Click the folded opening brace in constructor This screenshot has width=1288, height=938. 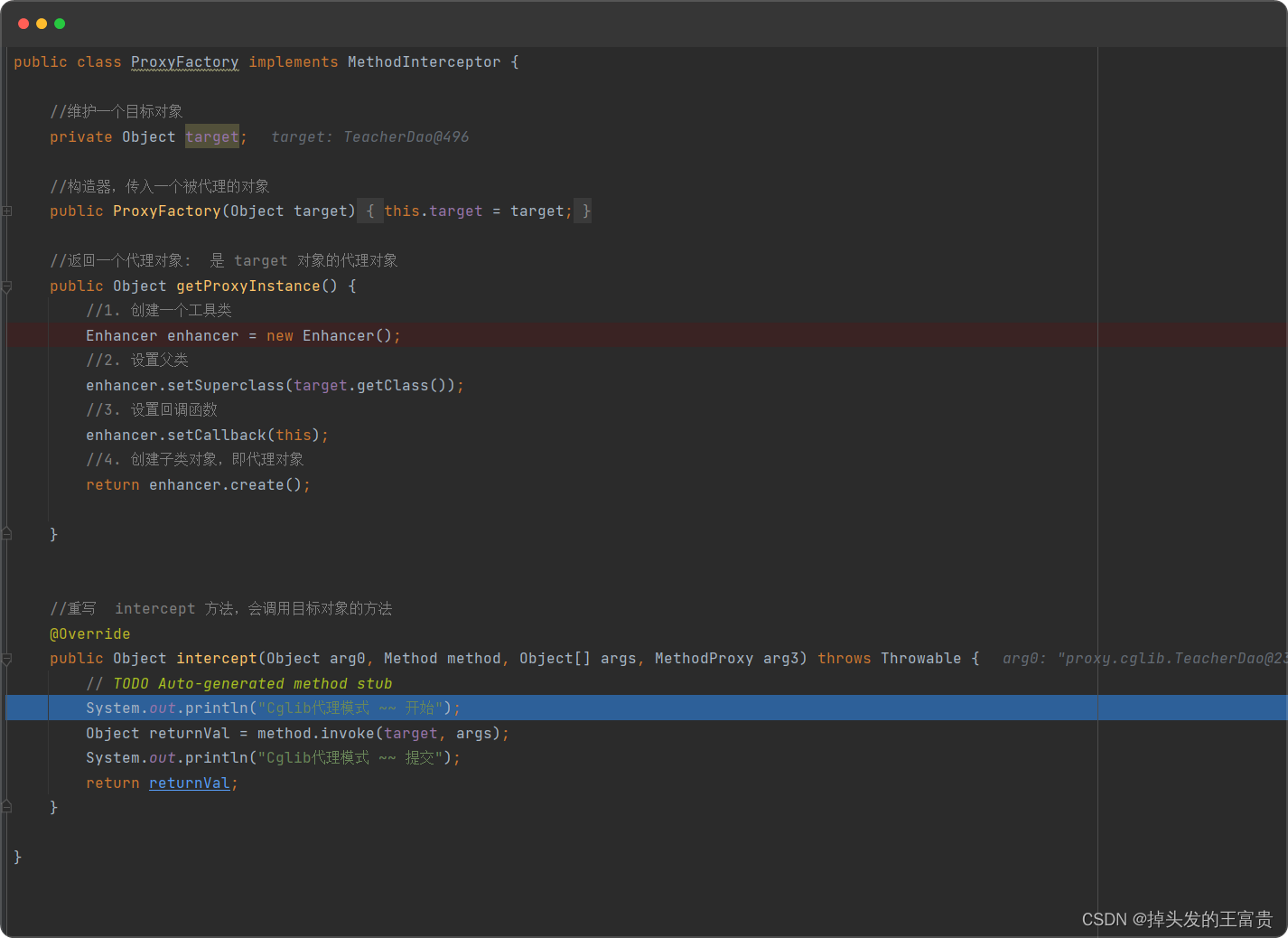point(370,211)
